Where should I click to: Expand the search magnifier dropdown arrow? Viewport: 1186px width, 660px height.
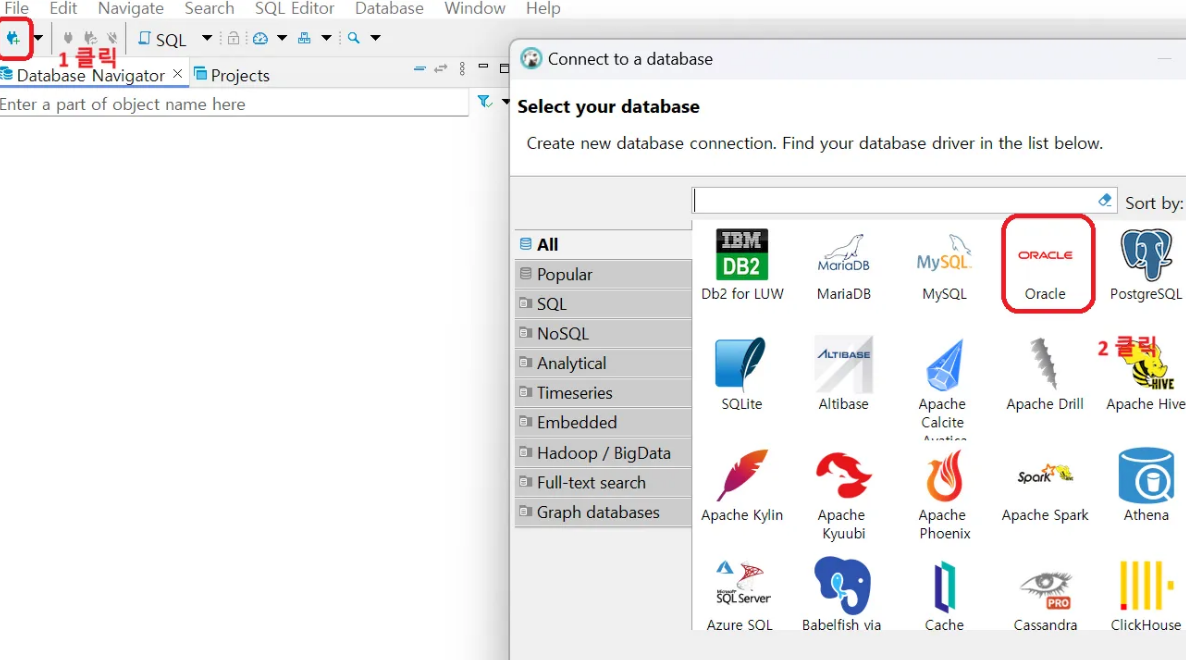pos(375,38)
